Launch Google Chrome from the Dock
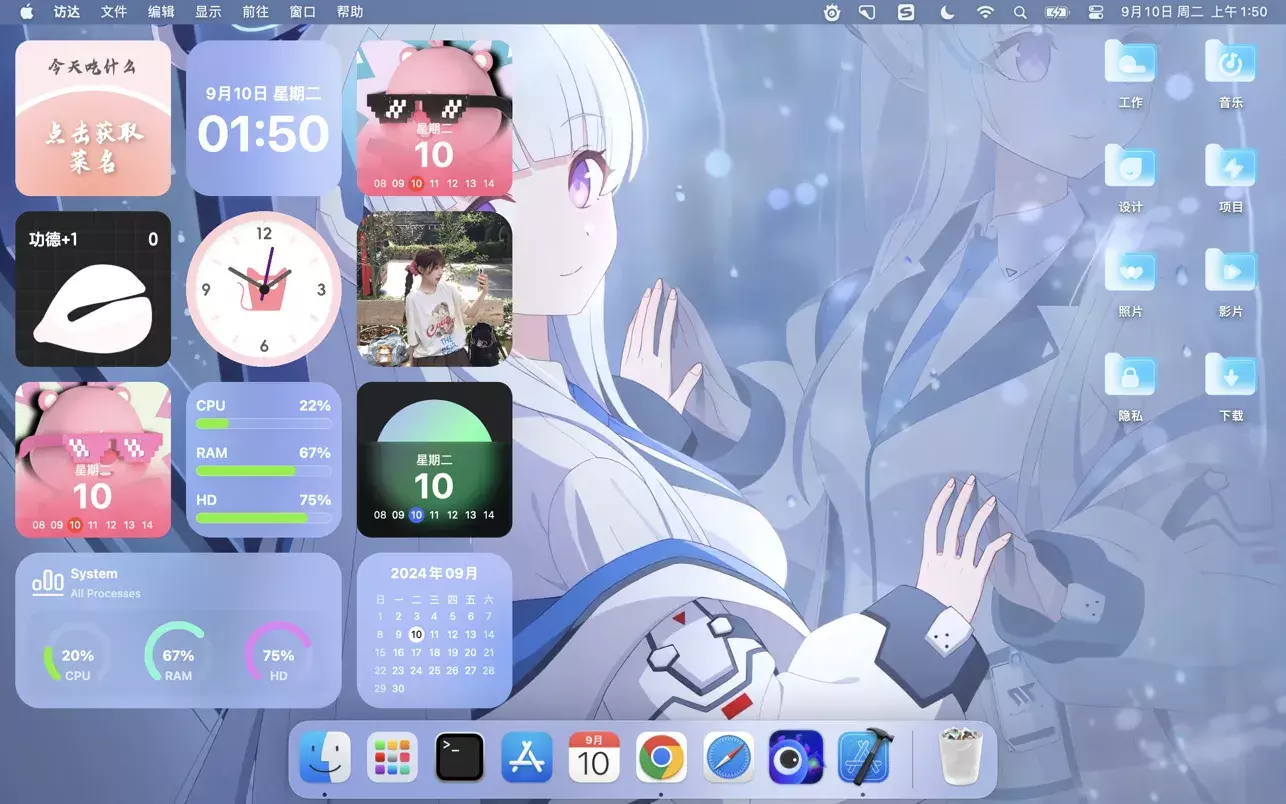The image size is (1286, 804). click(661, 757)
